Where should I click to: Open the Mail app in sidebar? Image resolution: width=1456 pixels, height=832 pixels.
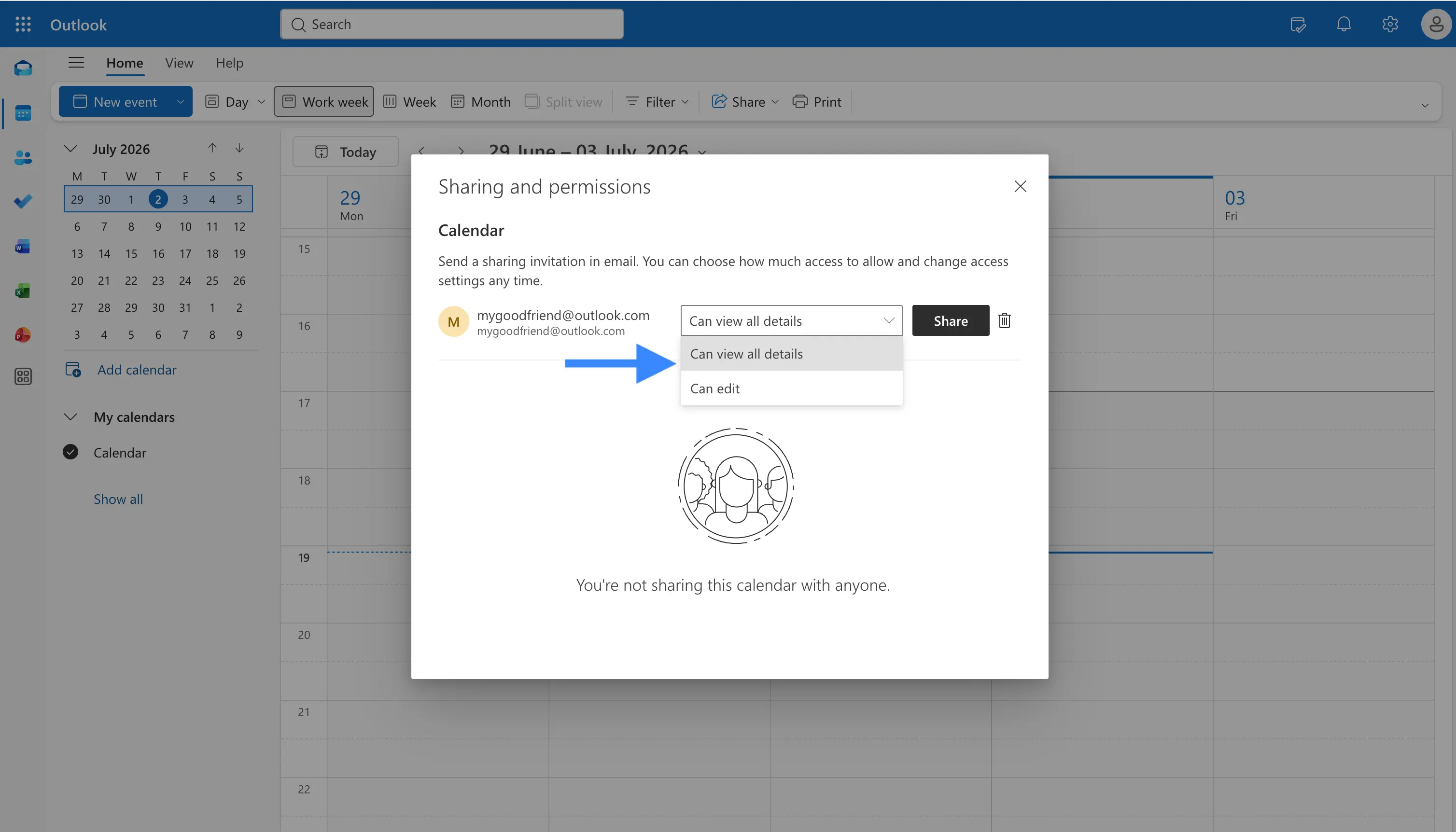[x=23, y=68]
